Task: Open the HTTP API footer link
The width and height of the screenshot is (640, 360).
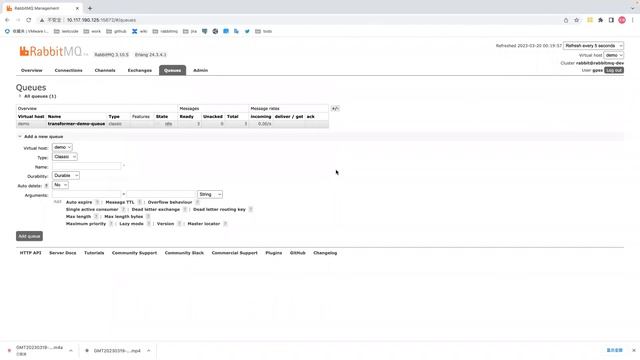Action: (31, 253)
